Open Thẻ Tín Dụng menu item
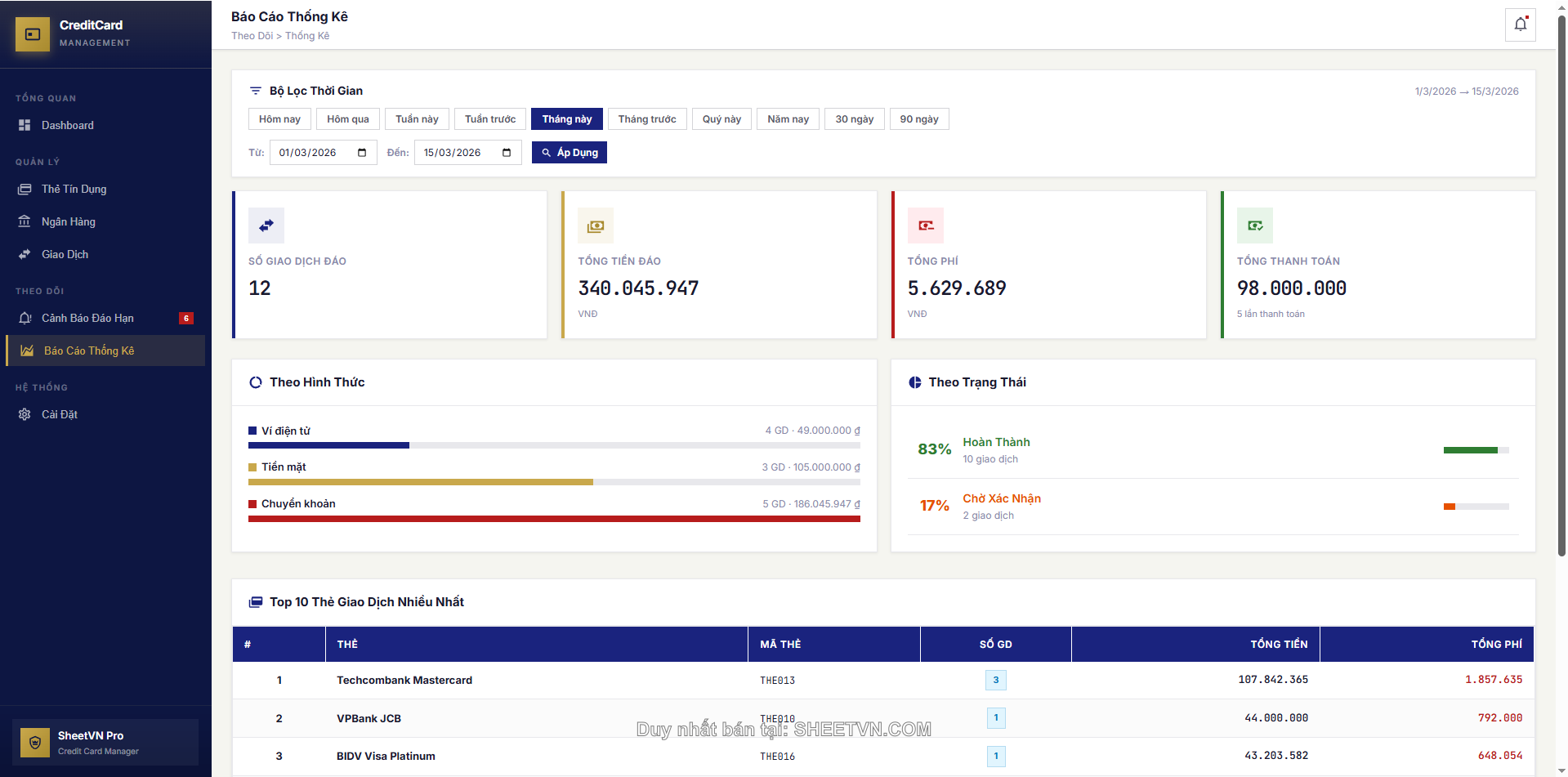Image resolution: width=1568 pixels, height=777 pixels. coord(74,189)
